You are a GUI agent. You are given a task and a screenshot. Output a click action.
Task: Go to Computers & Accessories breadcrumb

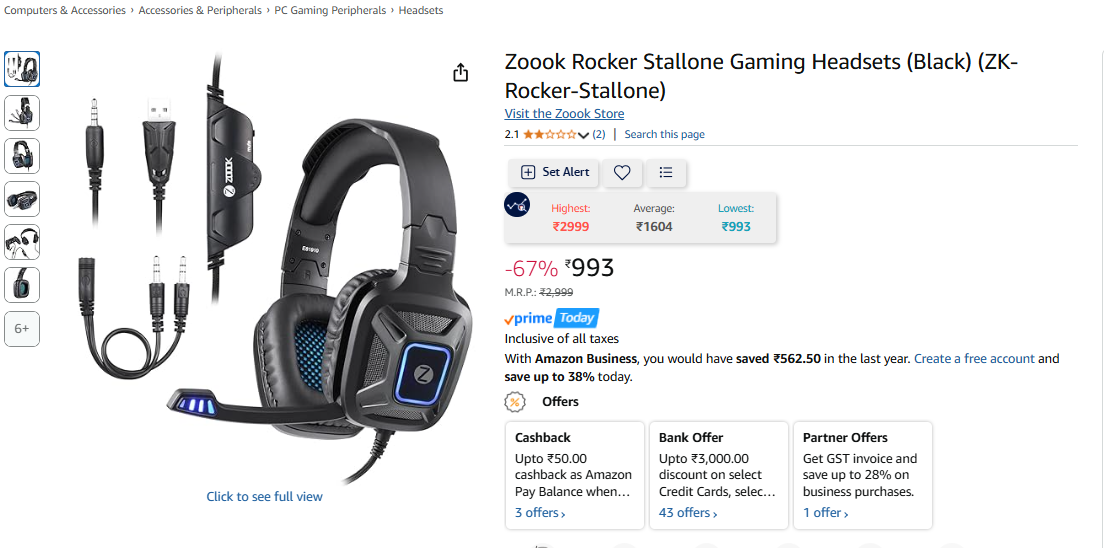(x=65, y=11)
